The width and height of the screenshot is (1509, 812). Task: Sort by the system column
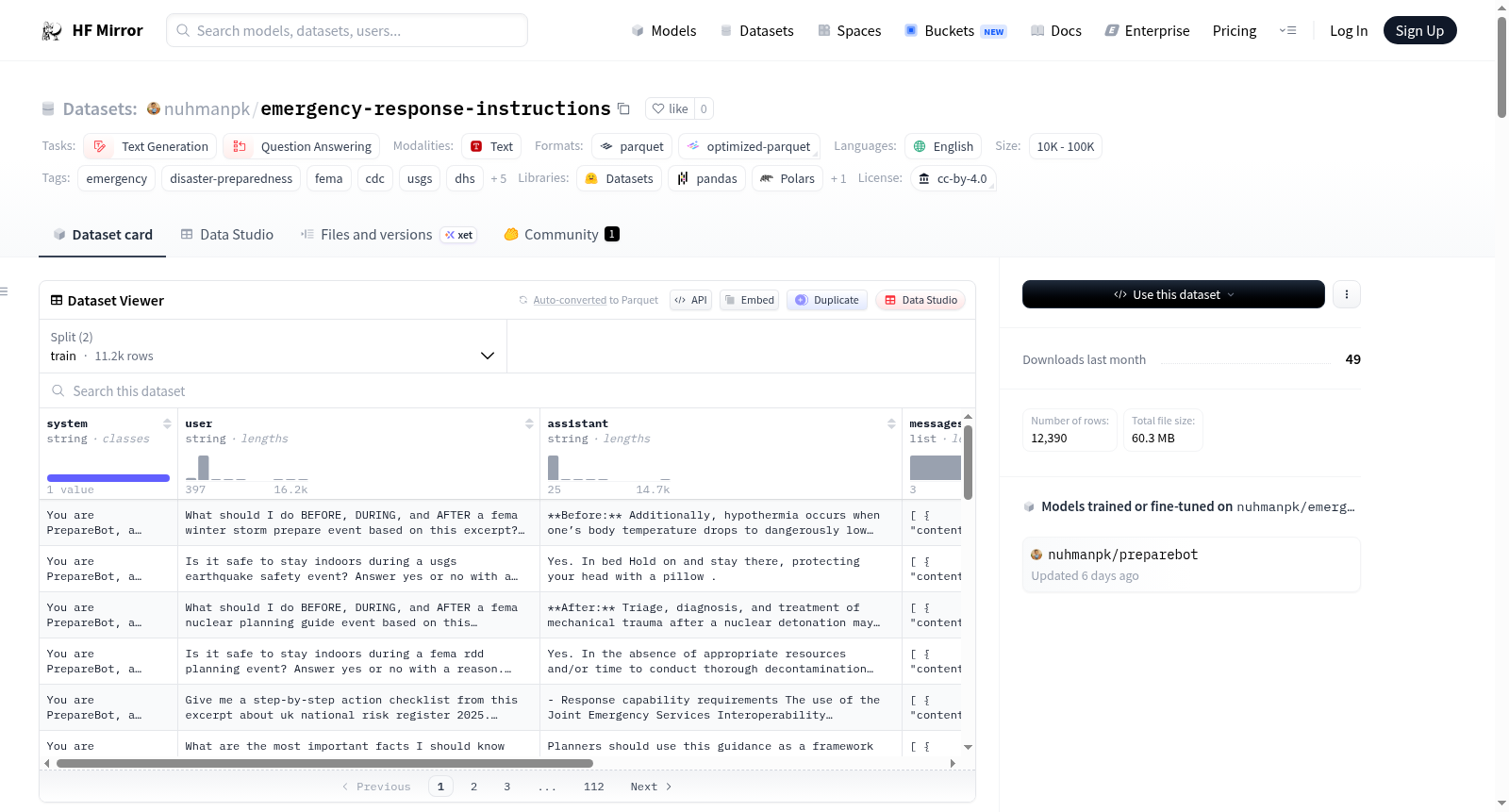pos(167,423)
